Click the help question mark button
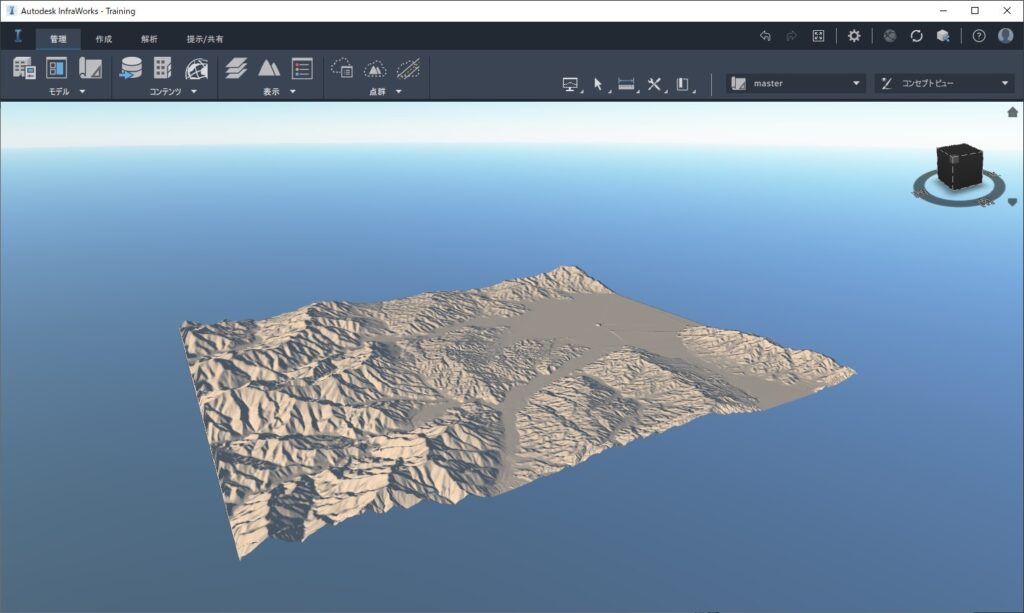Image resolution: width=1024 pixels, height=613 pixels. coord(981,35)
